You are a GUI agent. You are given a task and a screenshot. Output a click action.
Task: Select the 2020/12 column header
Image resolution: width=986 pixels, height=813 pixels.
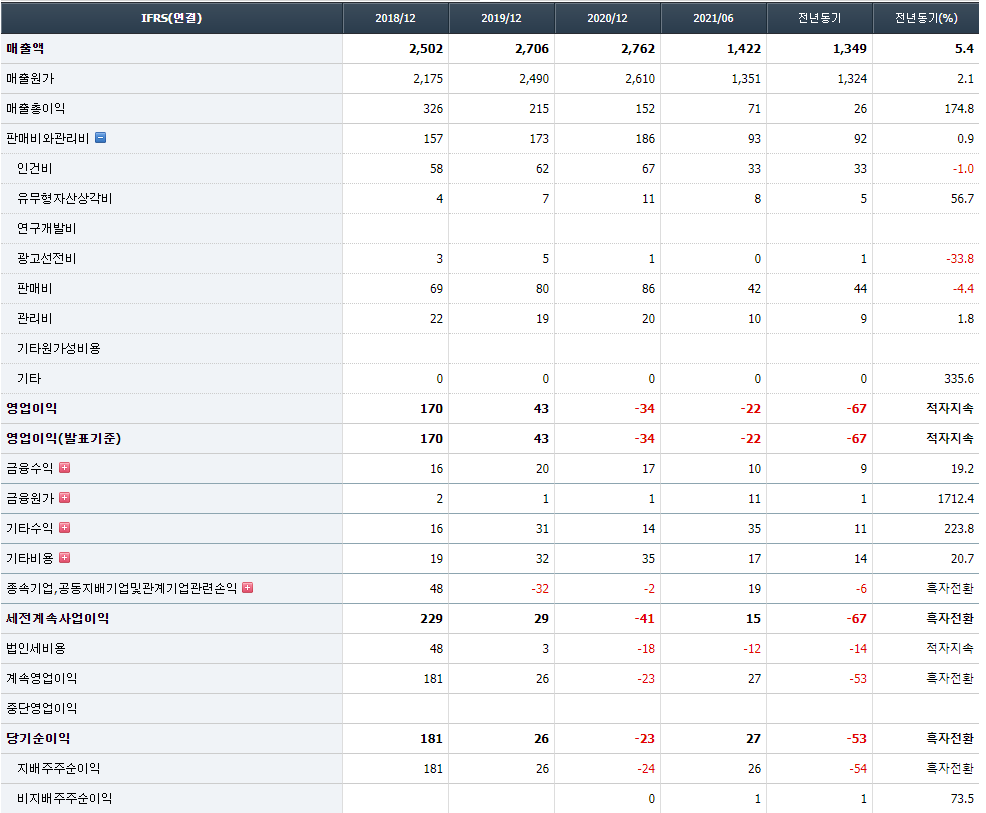click(607, 18)
